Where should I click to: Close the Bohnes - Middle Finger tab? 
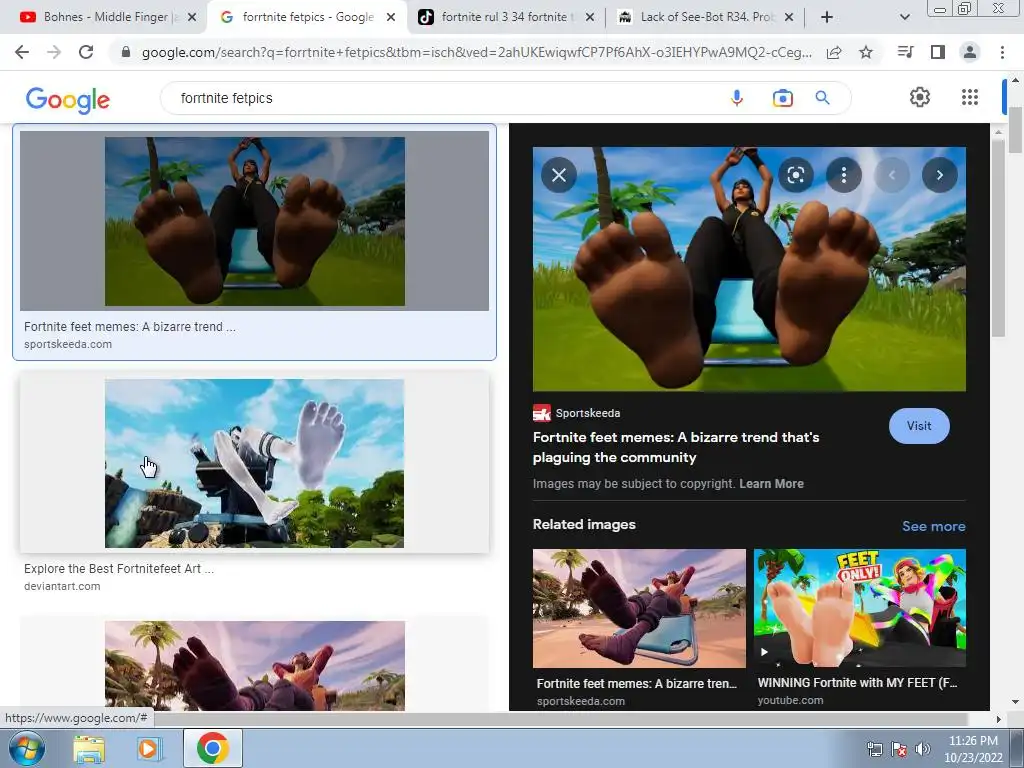tap(192, 17)
